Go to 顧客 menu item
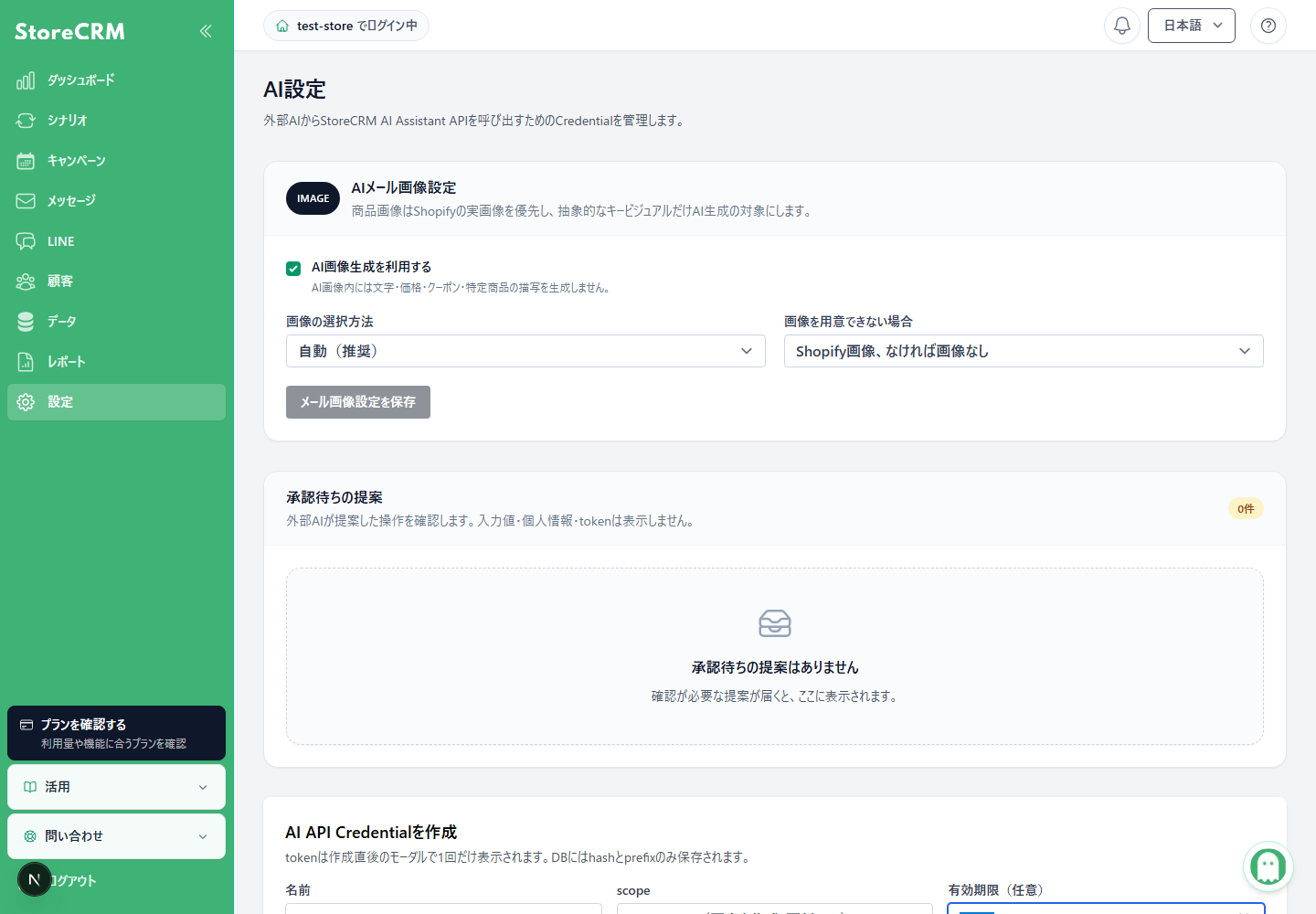The width and height of the screenshot is (1316, 914). tap(116, 282)
